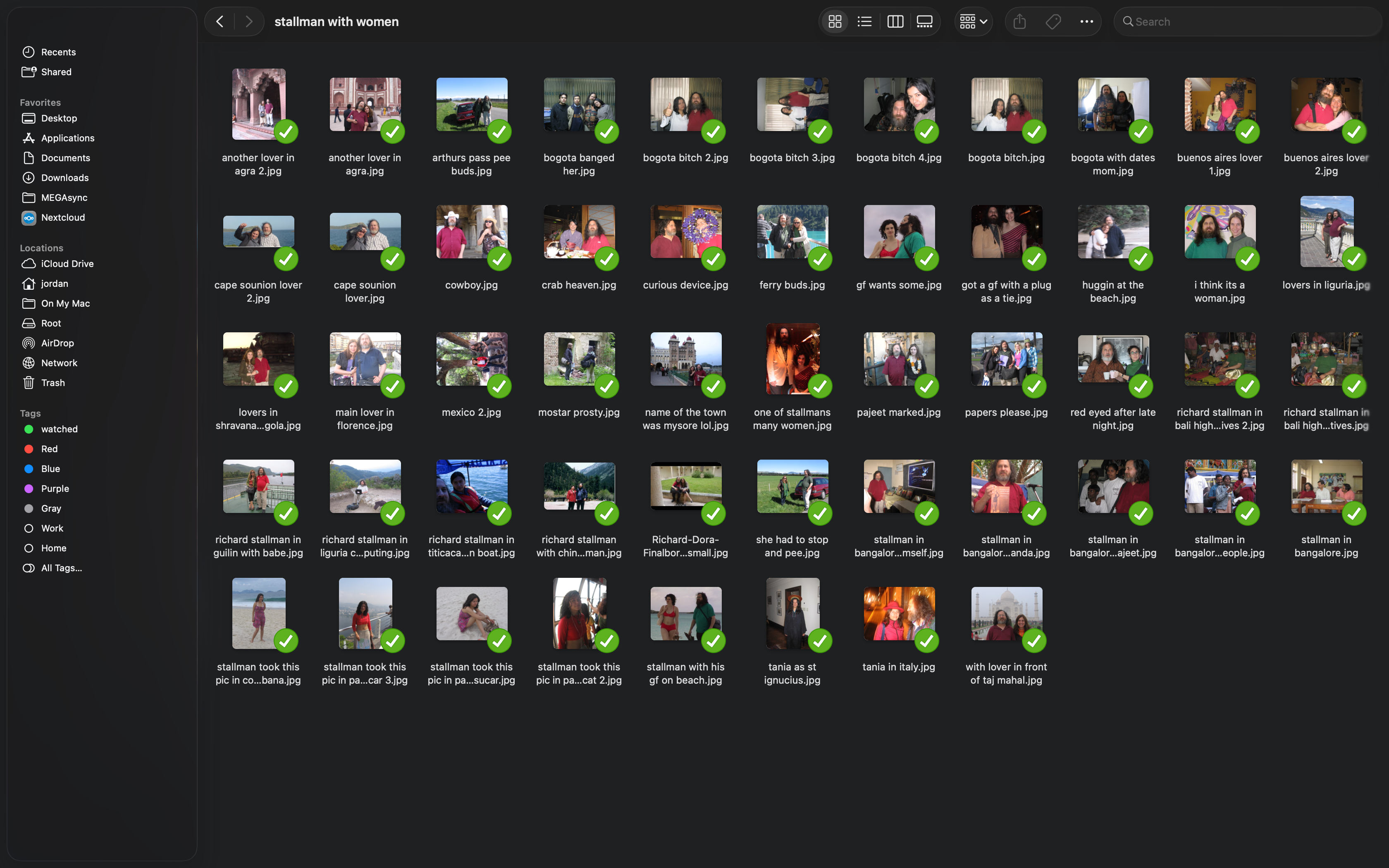Switch to list view

(x=864, y=22)
